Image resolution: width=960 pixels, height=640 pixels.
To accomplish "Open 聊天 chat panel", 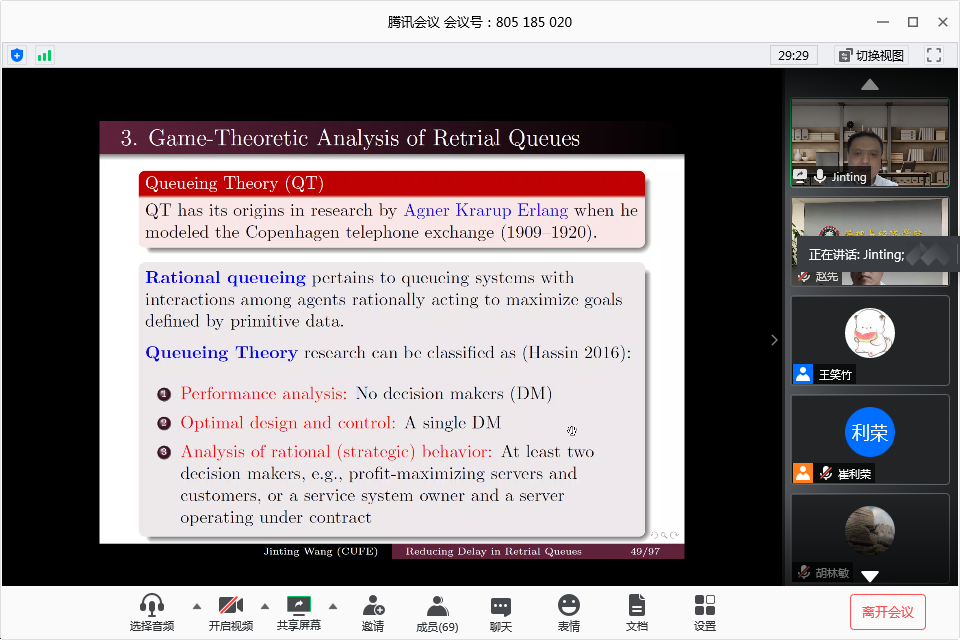I will 501,612.
